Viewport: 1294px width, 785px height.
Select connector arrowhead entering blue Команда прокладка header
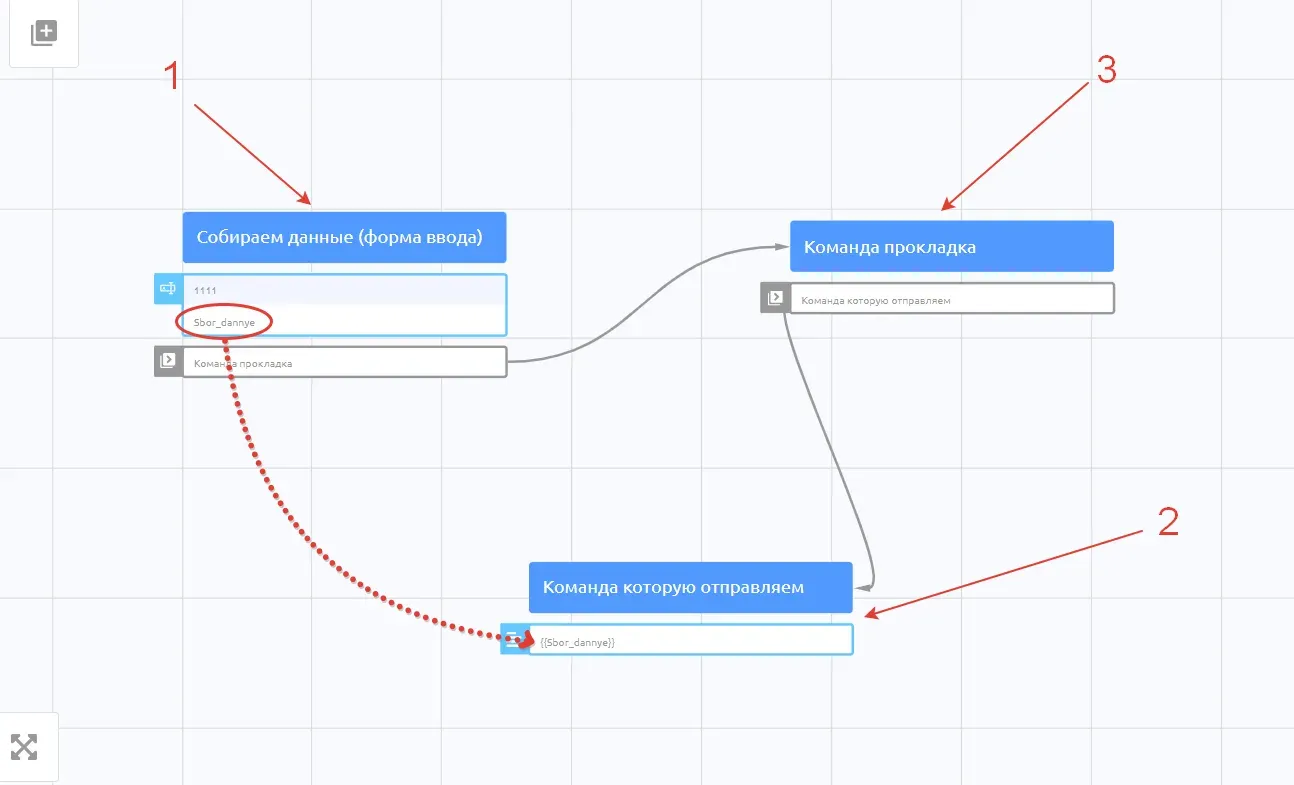782,247
